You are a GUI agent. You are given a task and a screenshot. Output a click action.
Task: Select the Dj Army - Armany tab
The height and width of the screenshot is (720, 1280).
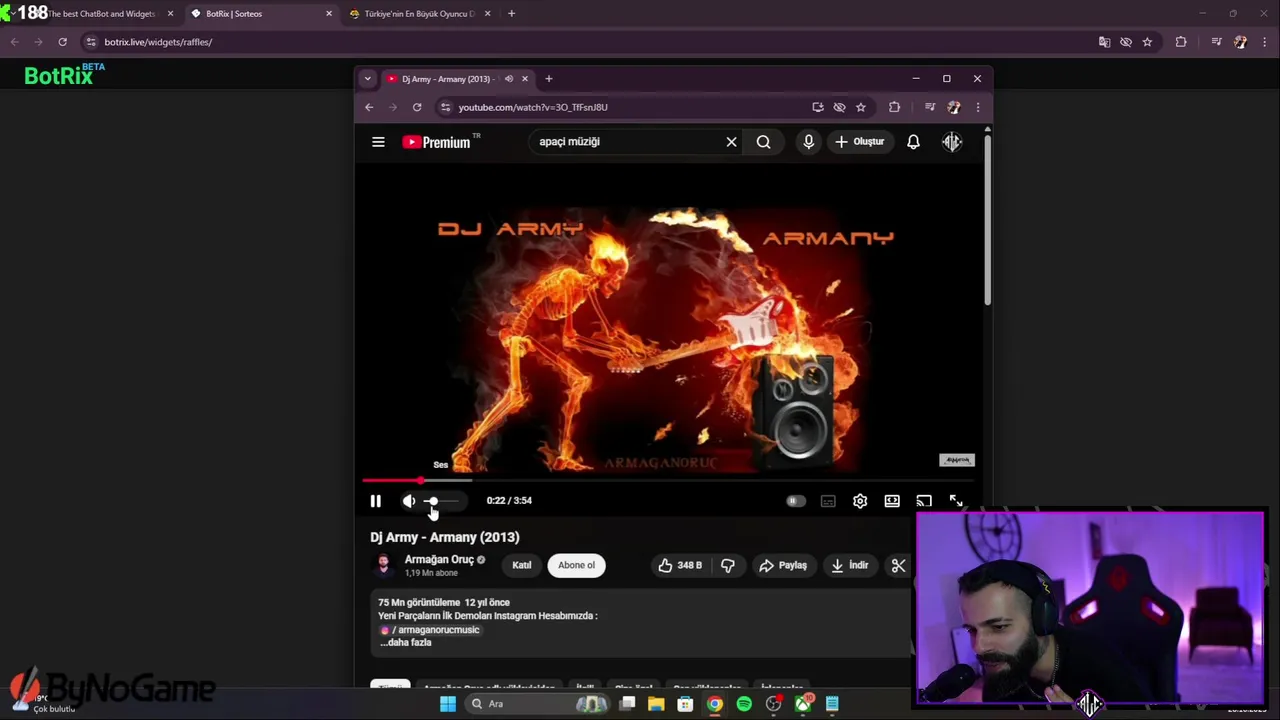click(x=456, y=79)
